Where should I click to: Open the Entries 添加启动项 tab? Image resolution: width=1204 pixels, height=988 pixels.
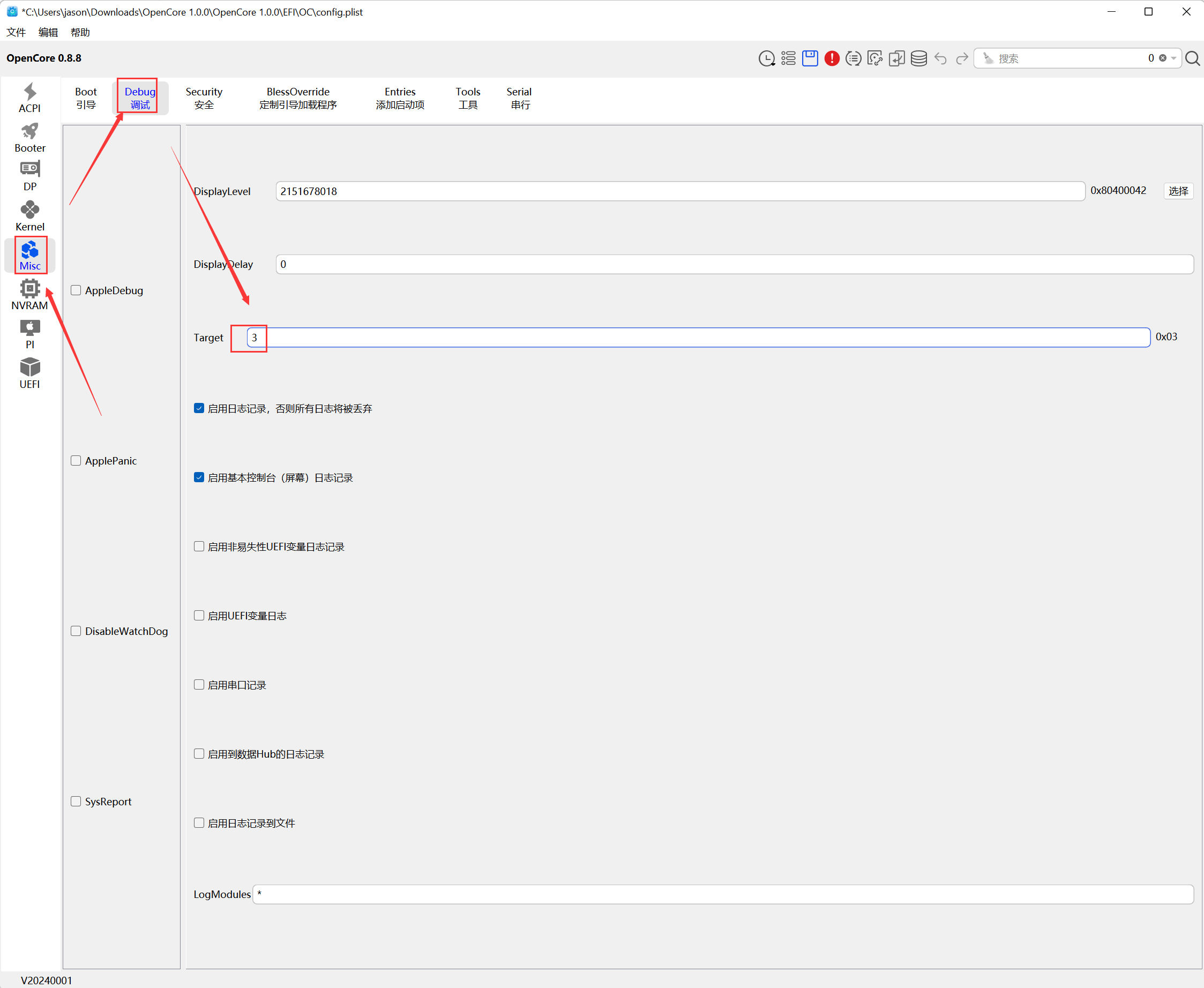[399, 98]
